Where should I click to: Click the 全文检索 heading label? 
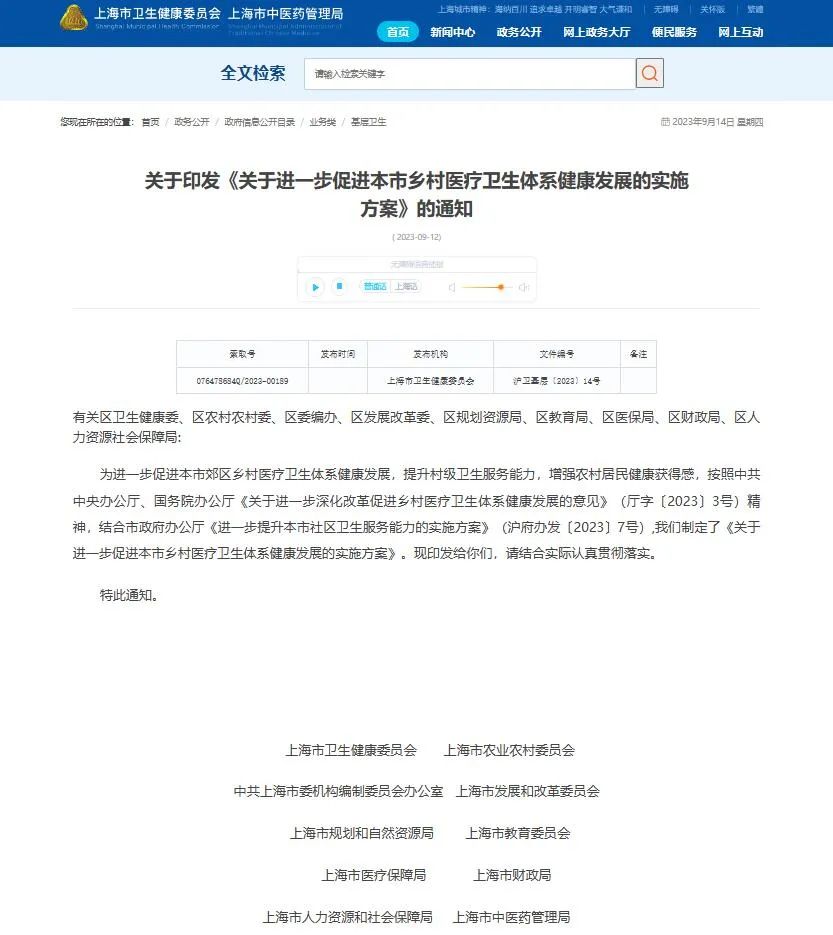click(253, 73)
